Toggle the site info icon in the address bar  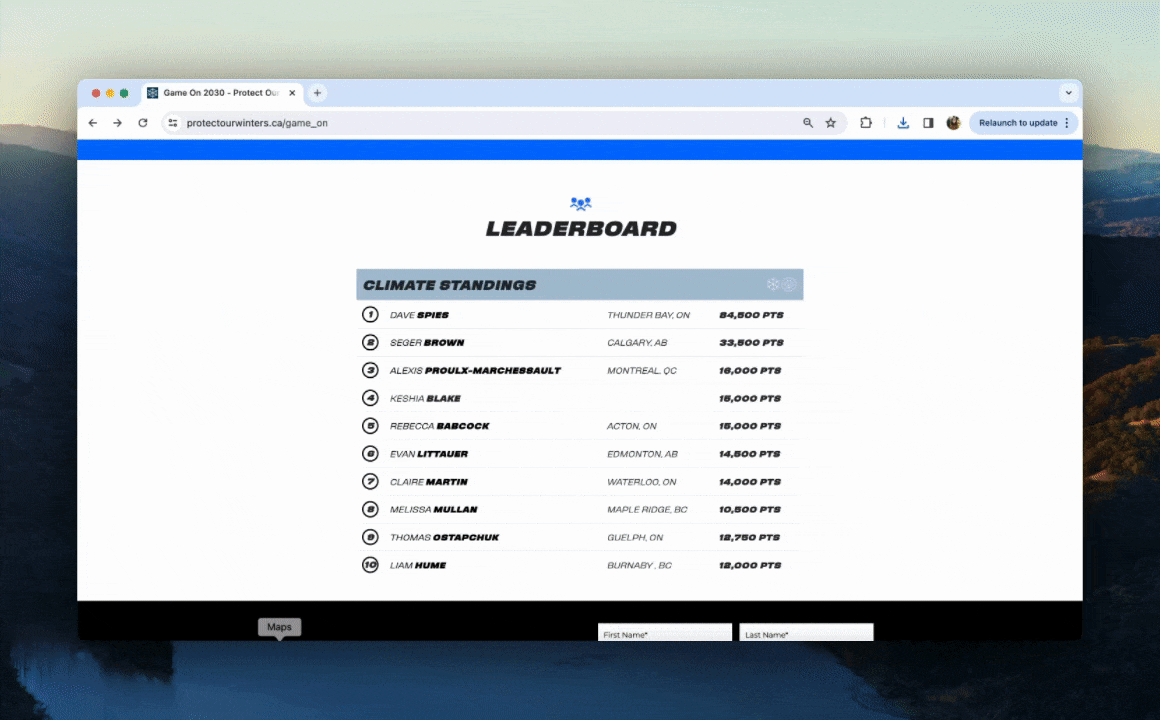[x=172, y=122]
